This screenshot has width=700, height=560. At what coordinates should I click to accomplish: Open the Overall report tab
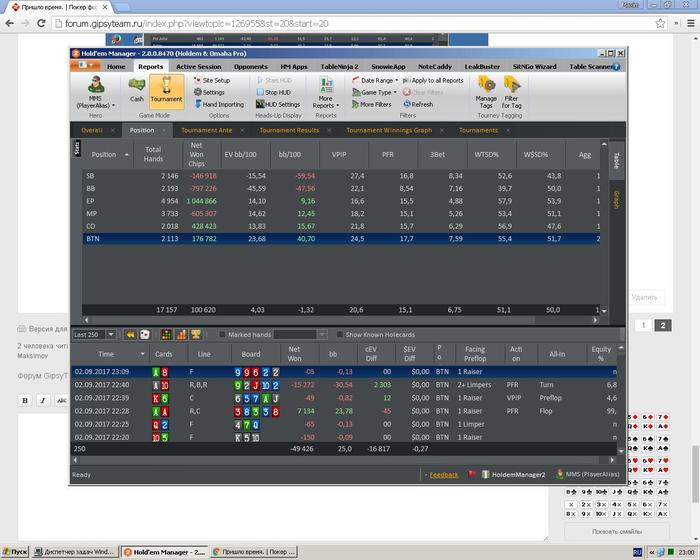[x=92, y=130]
